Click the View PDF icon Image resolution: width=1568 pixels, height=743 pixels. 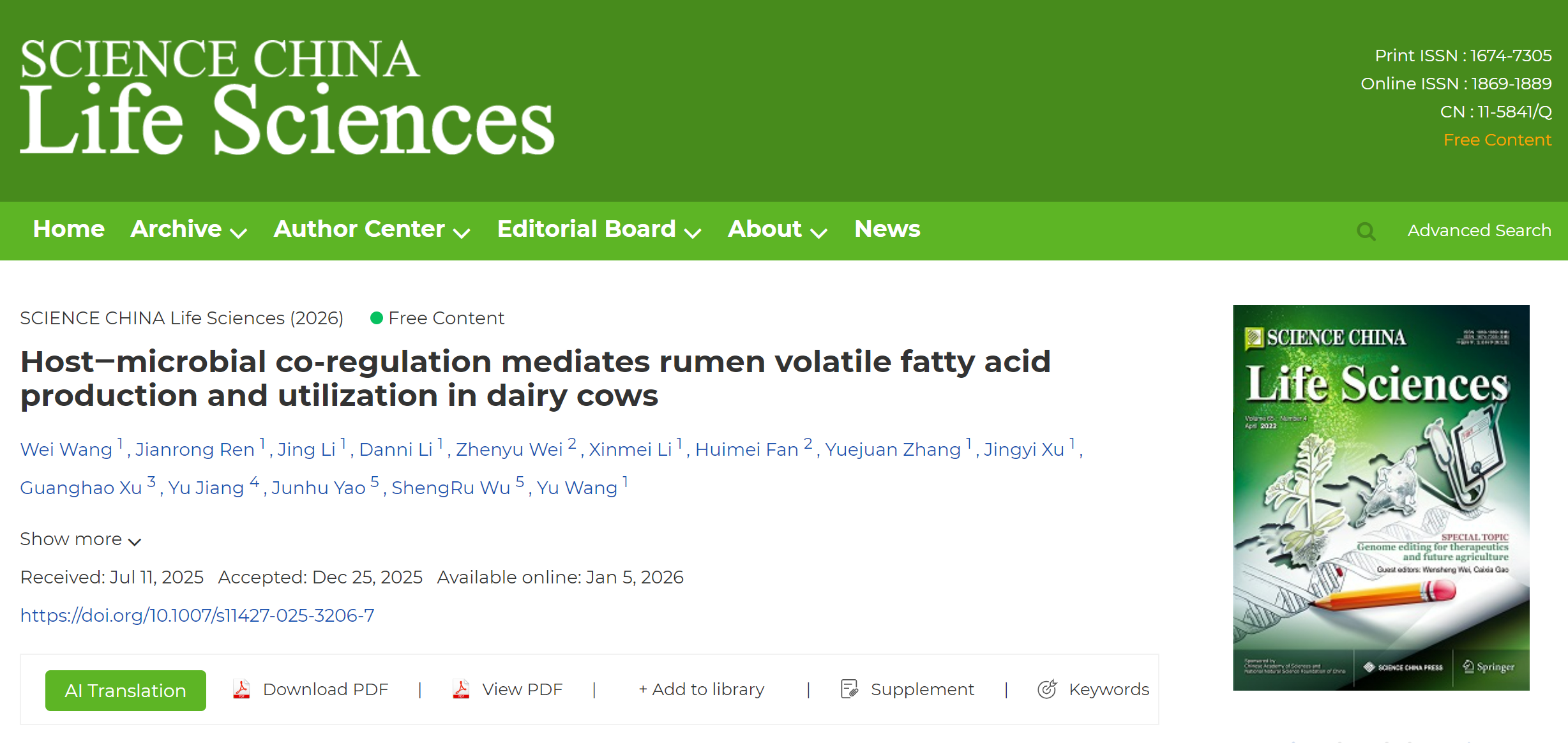pyautogui.click(x=461, y=689)
